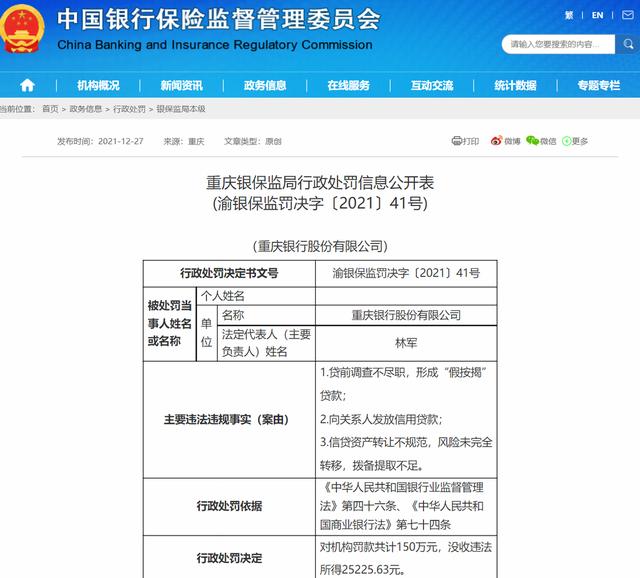
Task: Open the 统计数据 menu
Action: tap(515, 85)
